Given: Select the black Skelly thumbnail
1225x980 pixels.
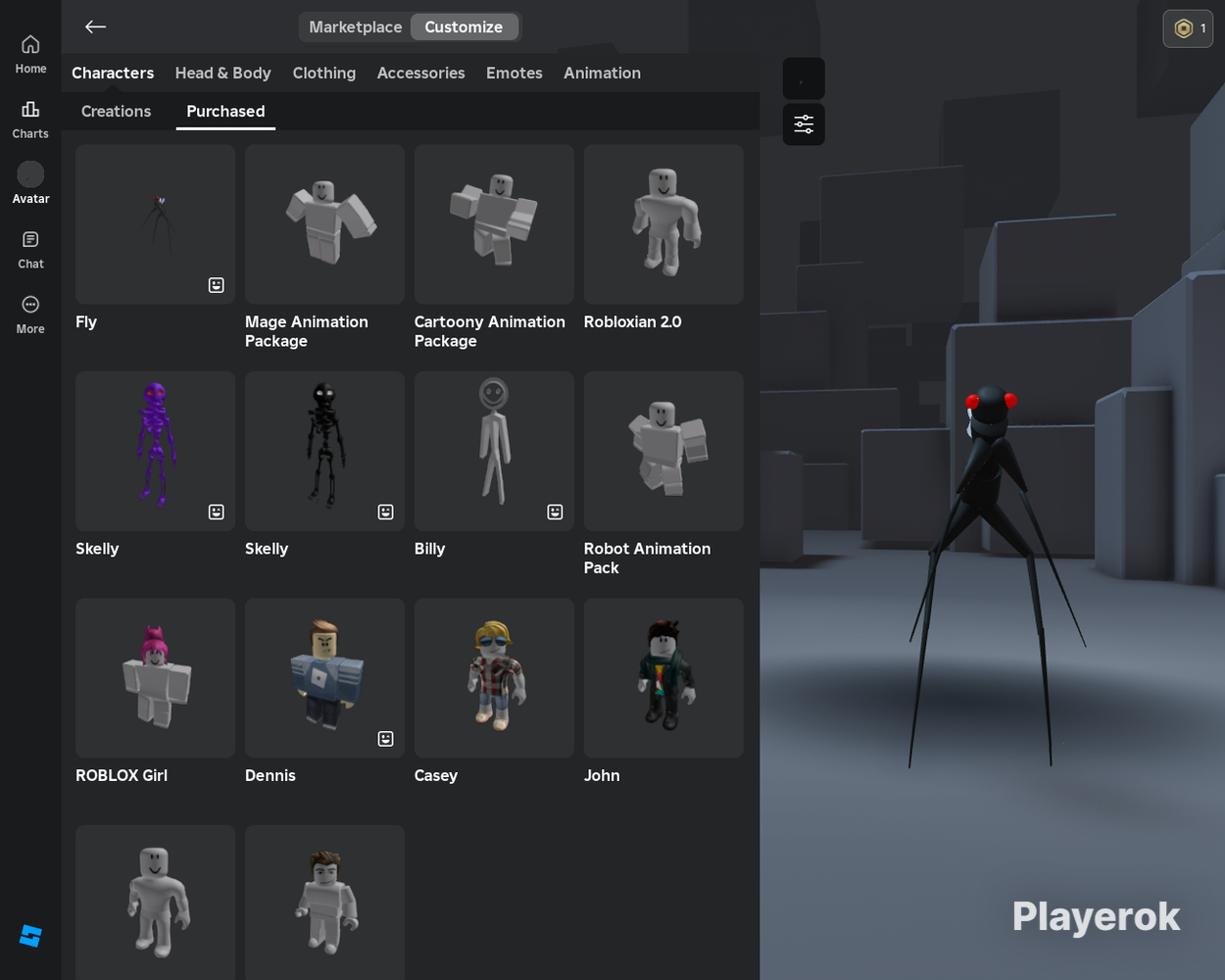Looking at the screenshot, I should (324, 451).
